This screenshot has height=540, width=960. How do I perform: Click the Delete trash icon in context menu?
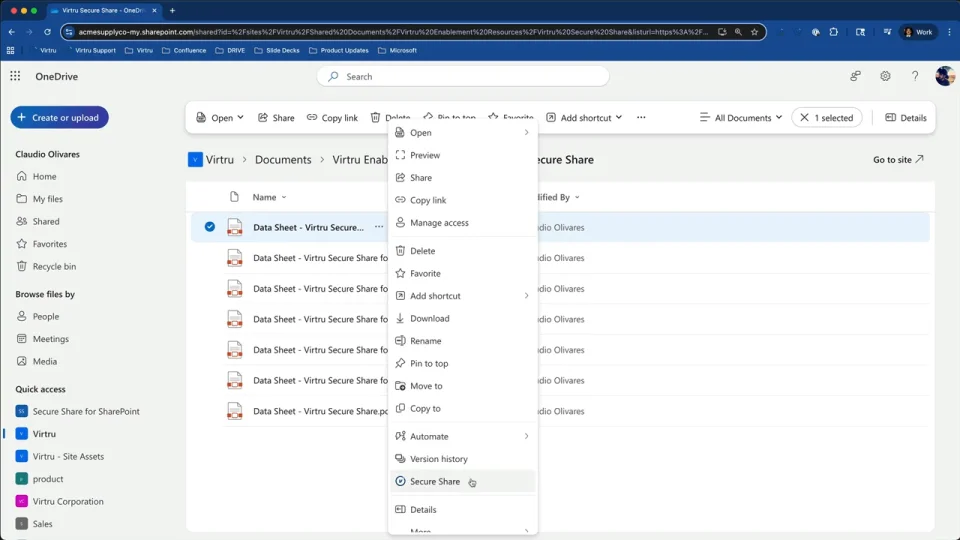point(400,251)
